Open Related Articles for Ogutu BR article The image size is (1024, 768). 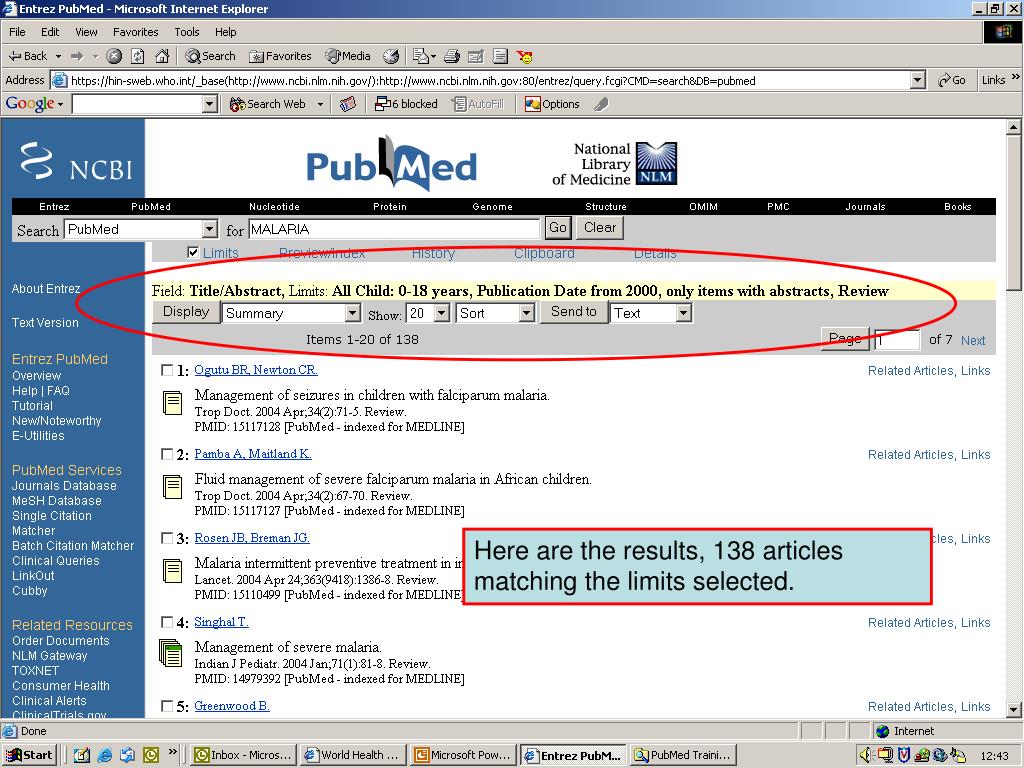pos(910,370)
